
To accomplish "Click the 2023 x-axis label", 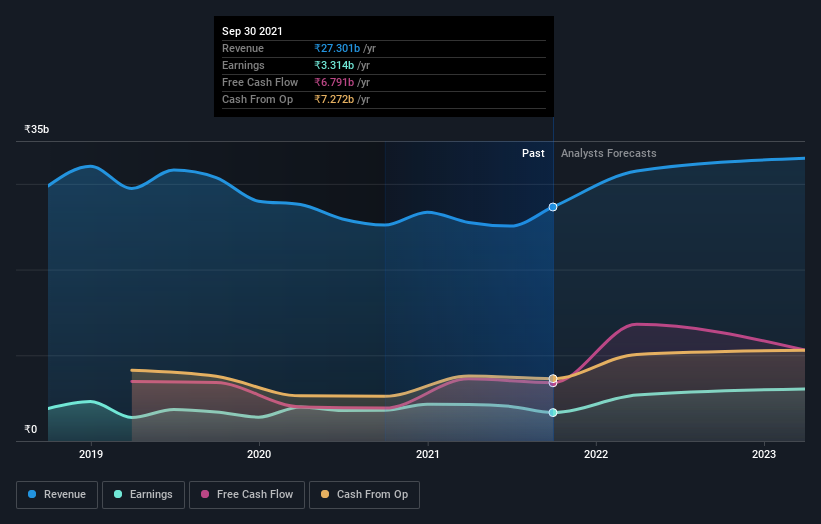I will (x=764, y=454).
